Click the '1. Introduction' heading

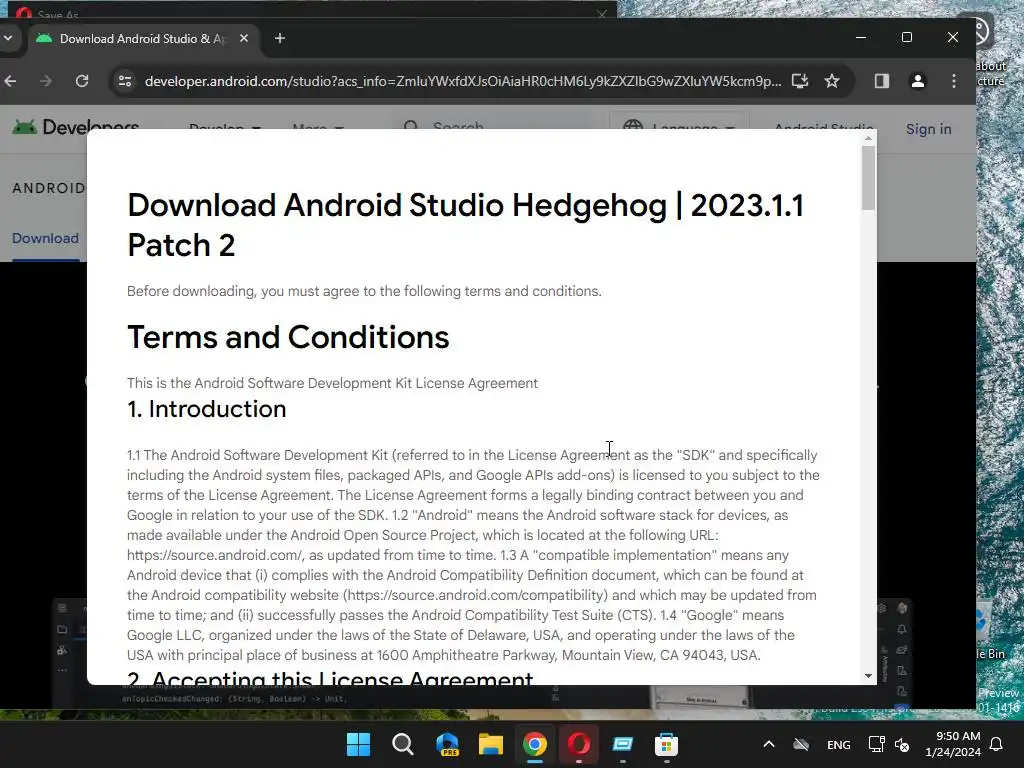(206, 409)
